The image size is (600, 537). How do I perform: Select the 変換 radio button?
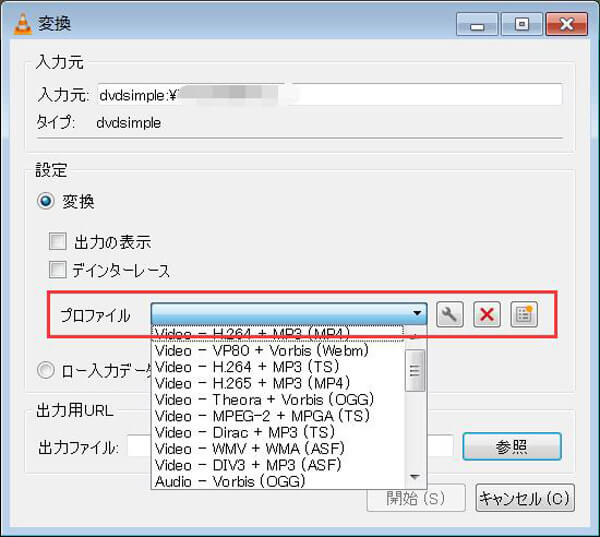[46, 201]
